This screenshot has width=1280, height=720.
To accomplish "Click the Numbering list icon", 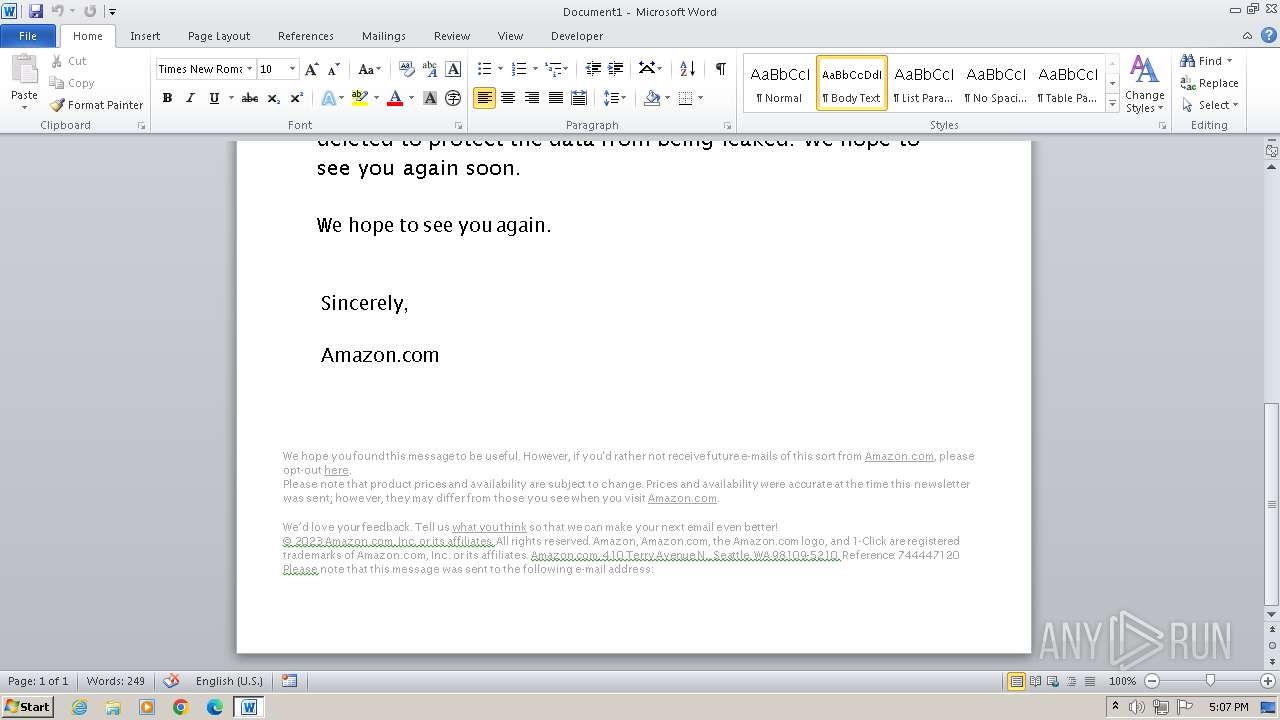I will pos(518,68).
